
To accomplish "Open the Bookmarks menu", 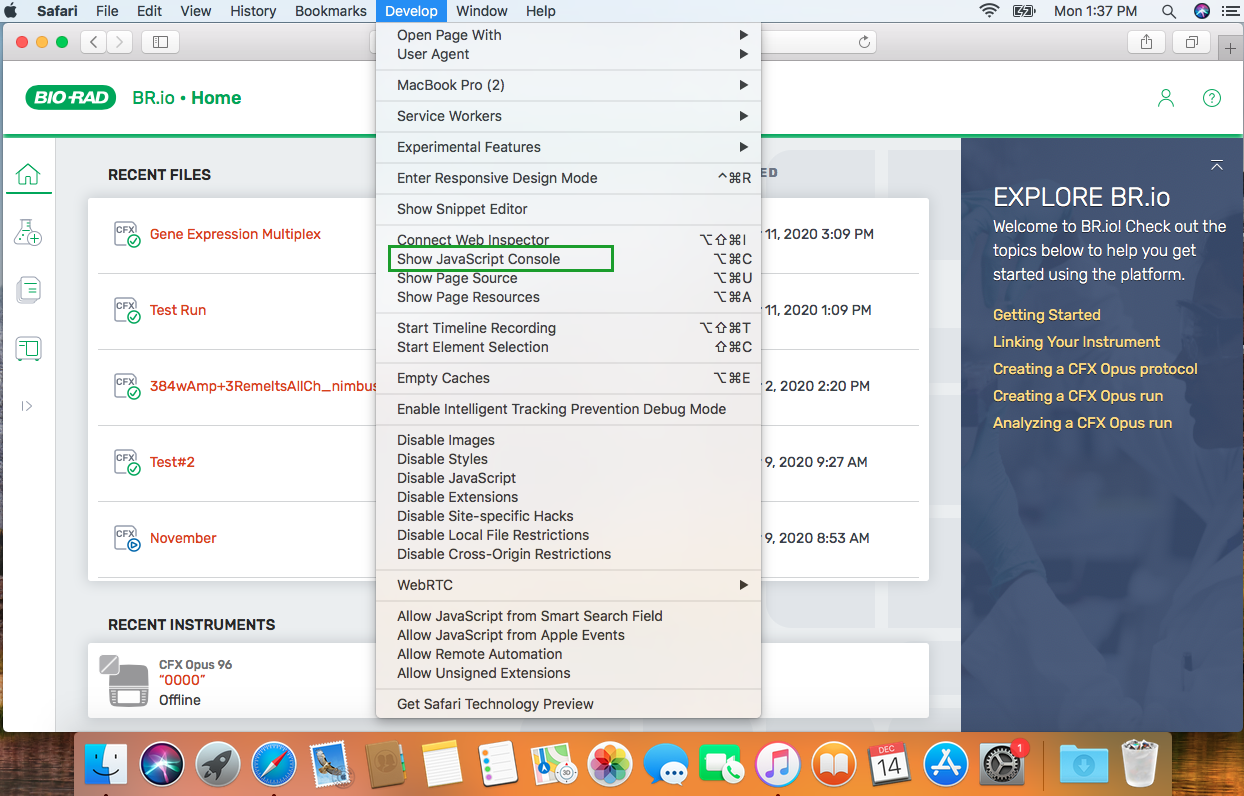I will (x=331, y=11).
